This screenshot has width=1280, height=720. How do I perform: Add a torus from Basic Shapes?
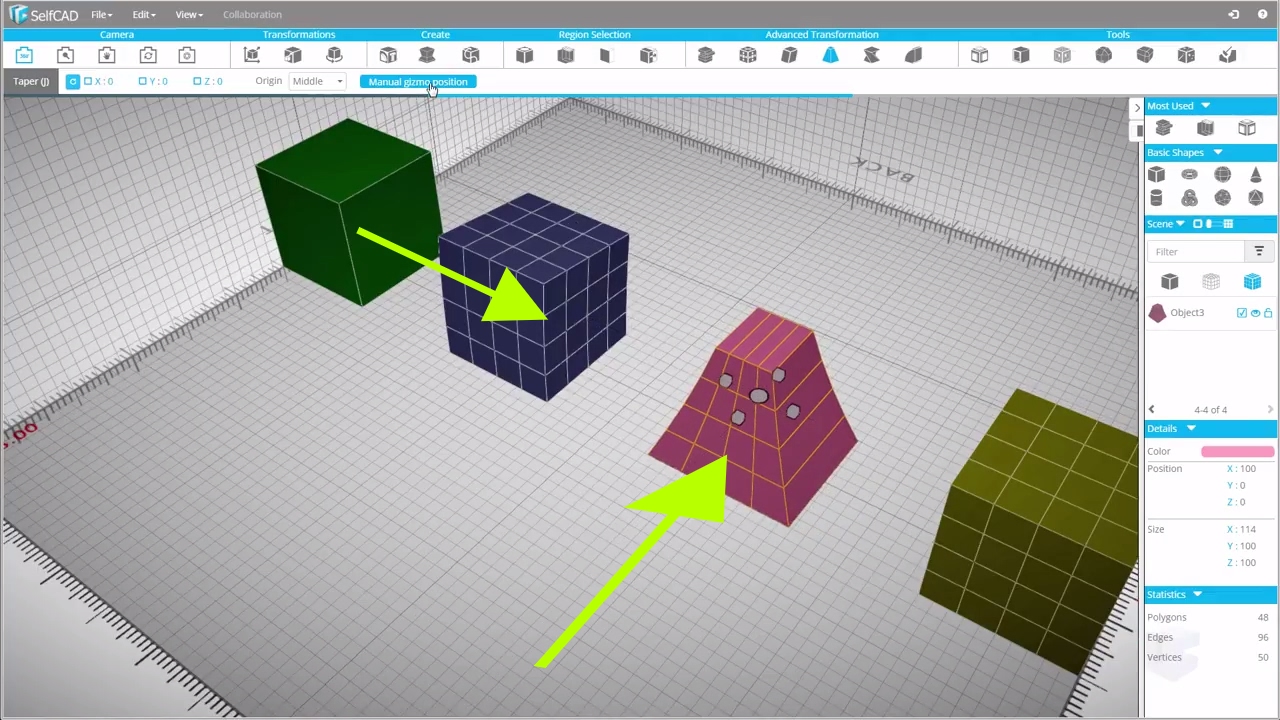[x=1189, y=175]
